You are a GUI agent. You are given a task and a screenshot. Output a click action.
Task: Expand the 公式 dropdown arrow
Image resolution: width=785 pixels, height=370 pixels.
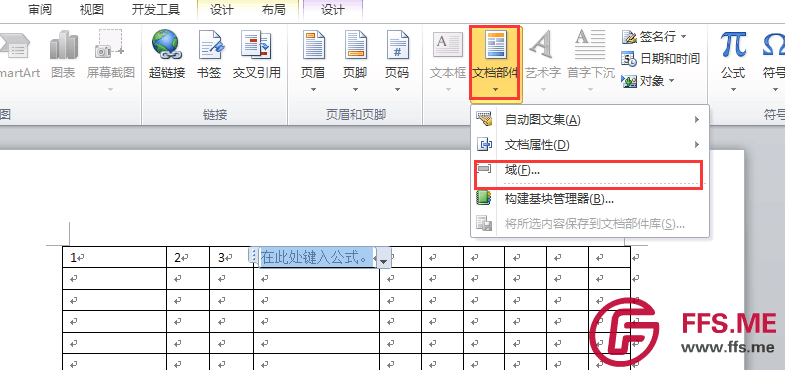point(733,90)
